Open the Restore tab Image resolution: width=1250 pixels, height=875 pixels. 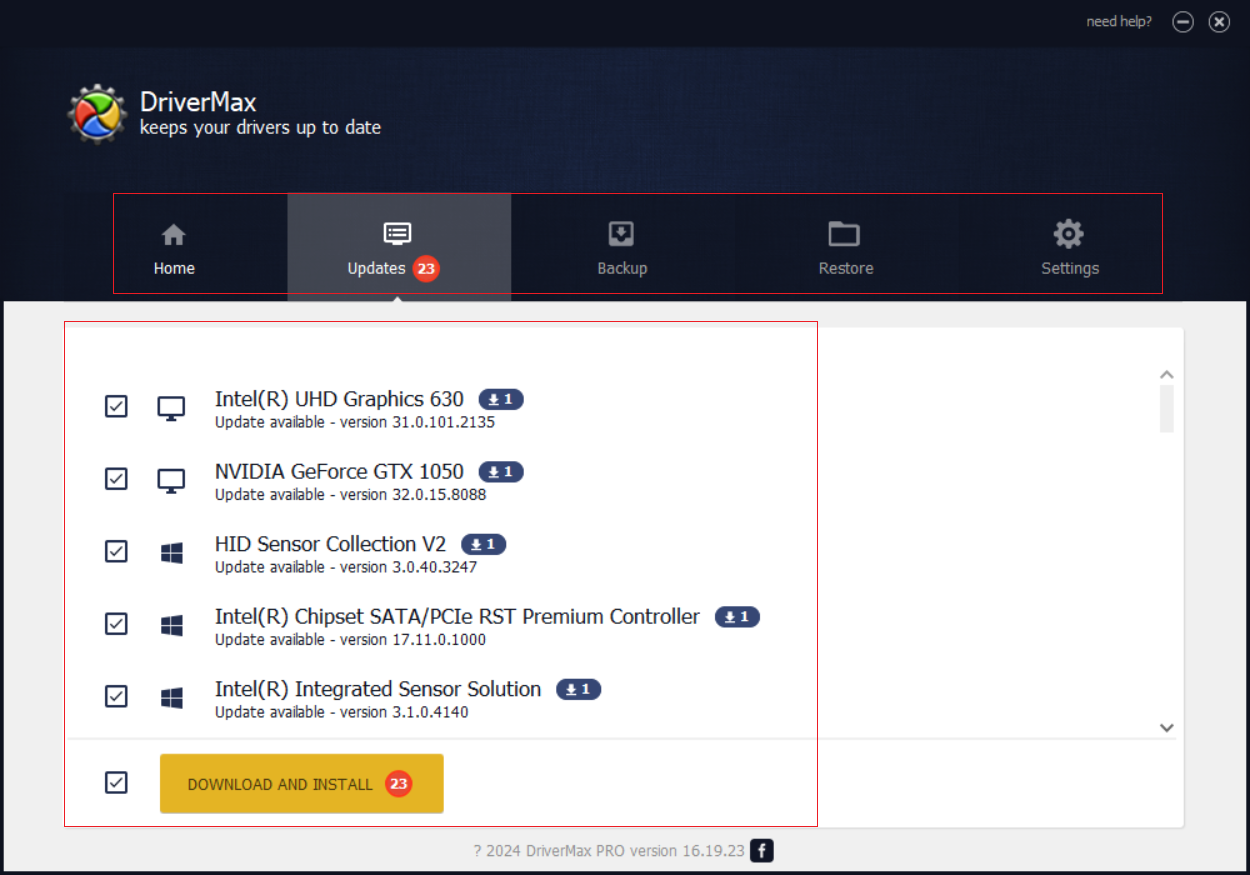(846, 248)
